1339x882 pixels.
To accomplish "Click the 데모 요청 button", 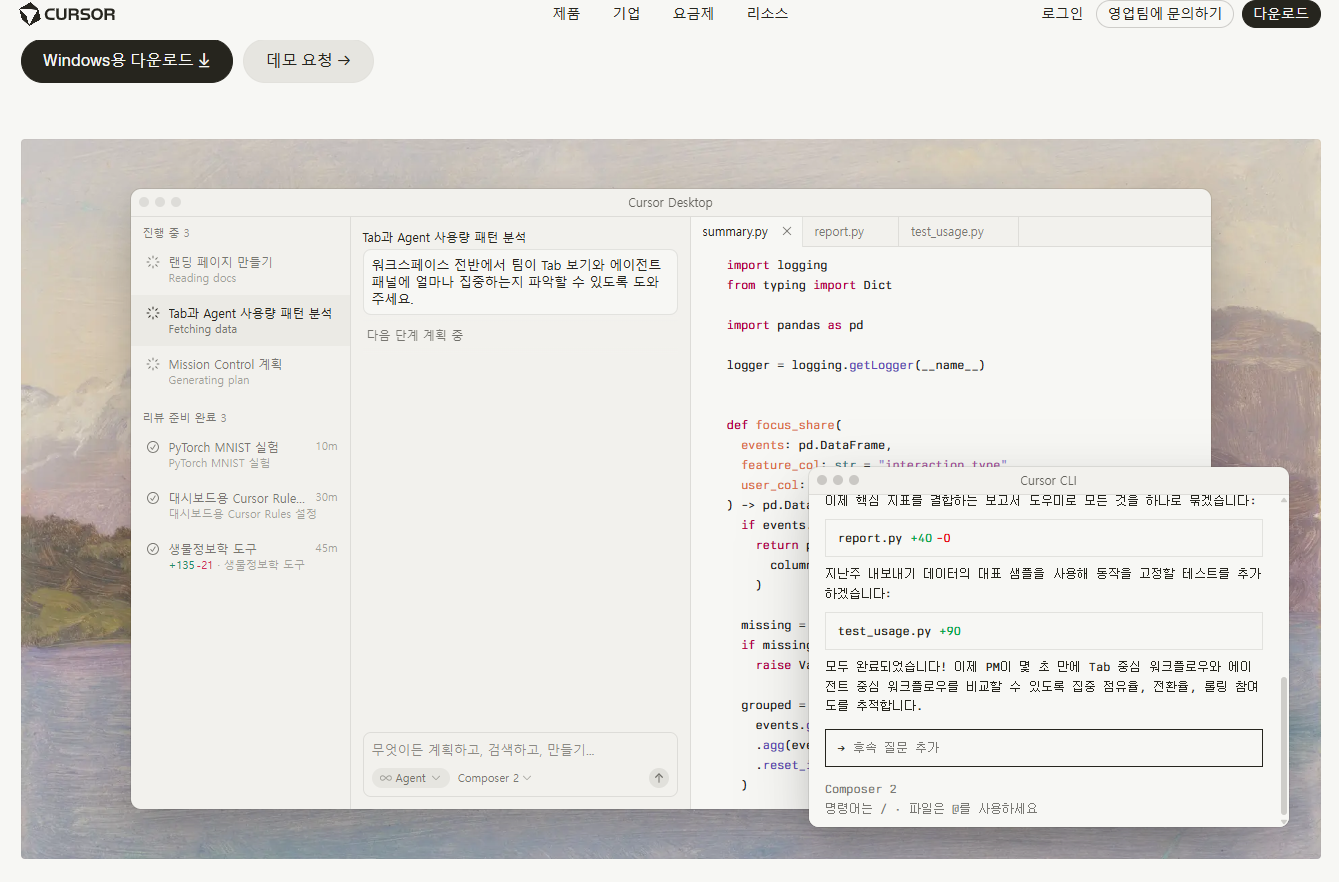I will click(x=308, y=61).
